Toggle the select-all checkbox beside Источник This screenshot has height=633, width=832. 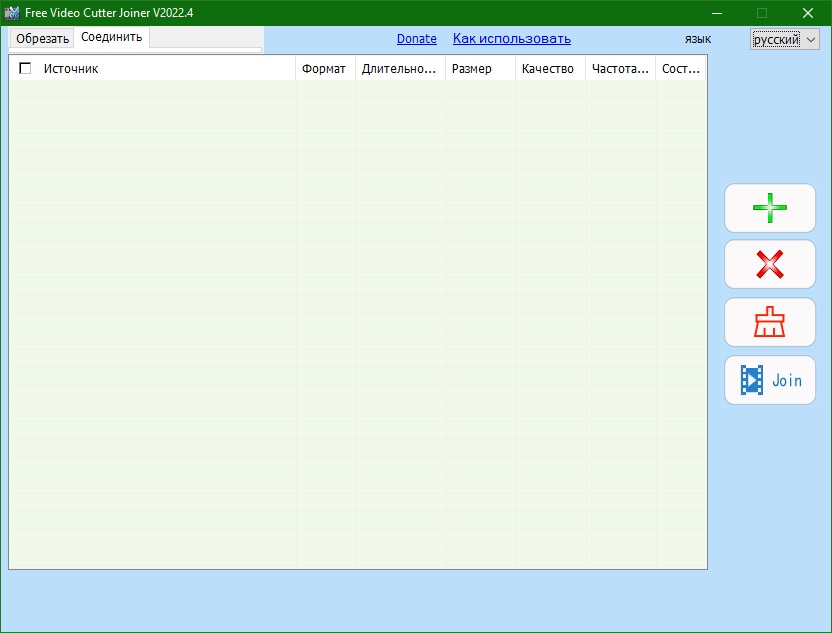coord(25,68)
